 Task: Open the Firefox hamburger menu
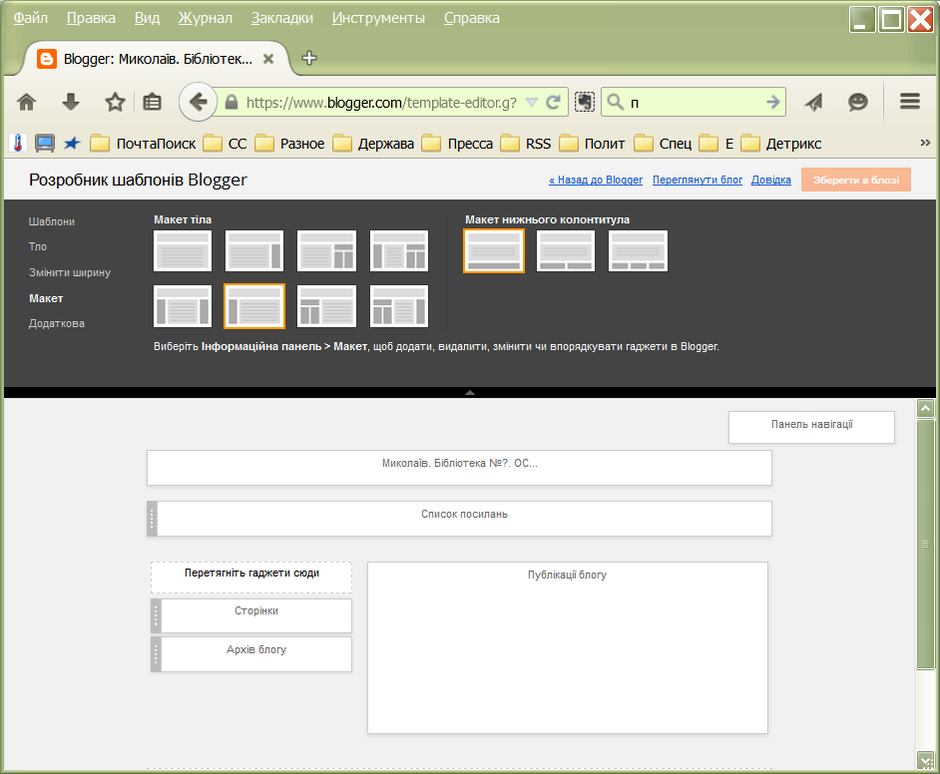(x=909, y=101)
